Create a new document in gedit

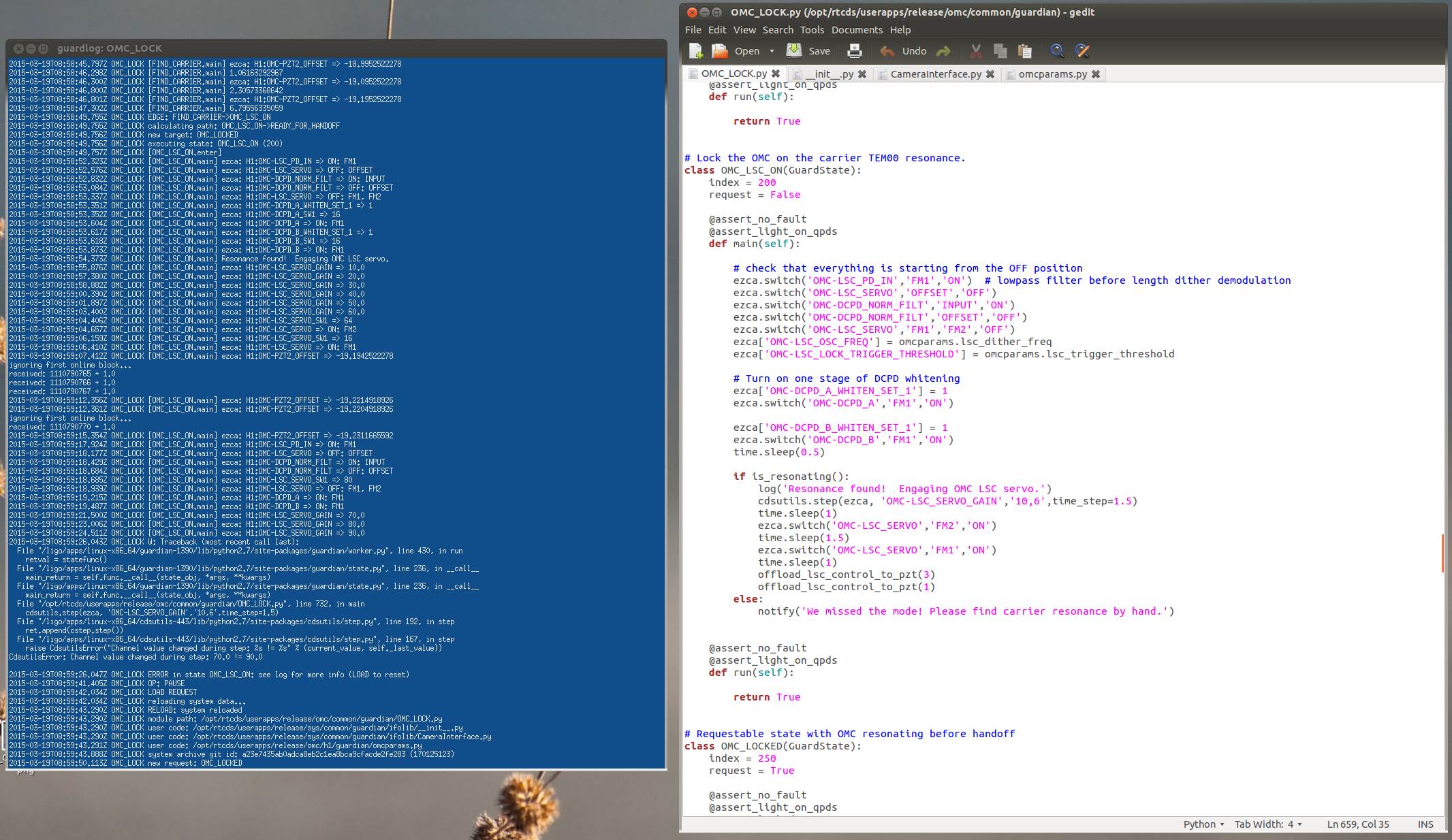pyautogui.click(x=695, y=51)
